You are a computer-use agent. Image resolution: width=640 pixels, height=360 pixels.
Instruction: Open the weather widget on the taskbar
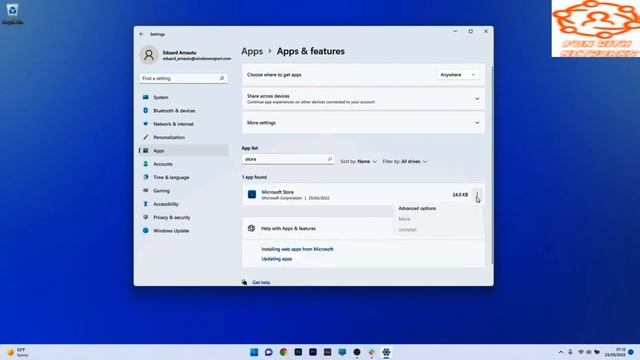[18, 352]
